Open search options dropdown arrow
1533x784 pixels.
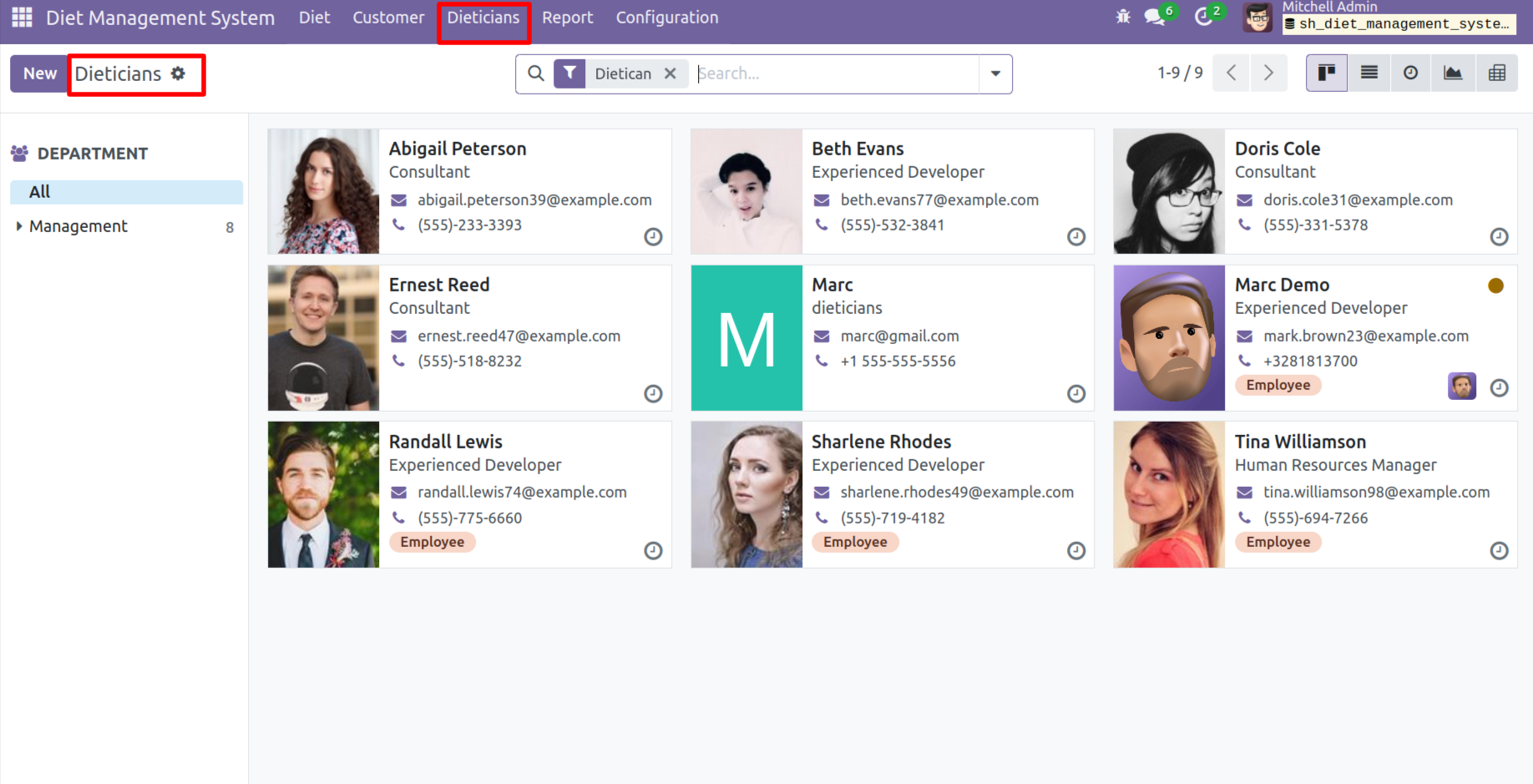pyautogui.click(x=995, y=73)
